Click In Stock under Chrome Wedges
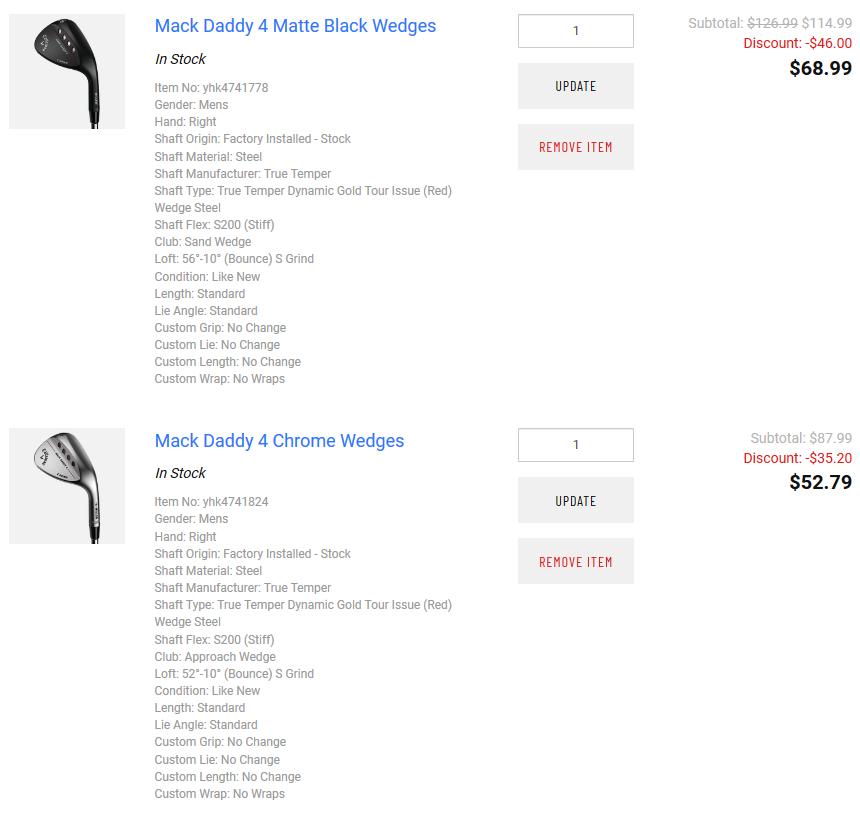860x816 pixels. pyautogui.click(x=180, y=473)
